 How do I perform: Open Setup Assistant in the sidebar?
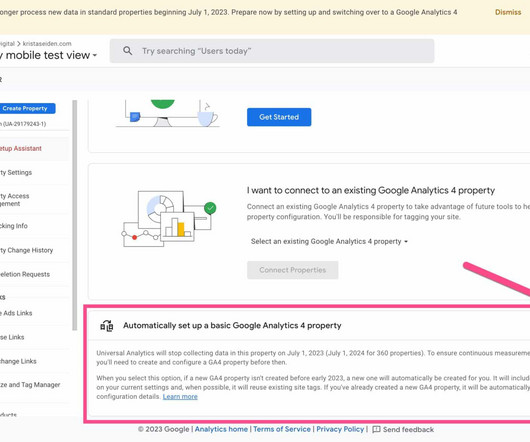[x=34, y=149]
